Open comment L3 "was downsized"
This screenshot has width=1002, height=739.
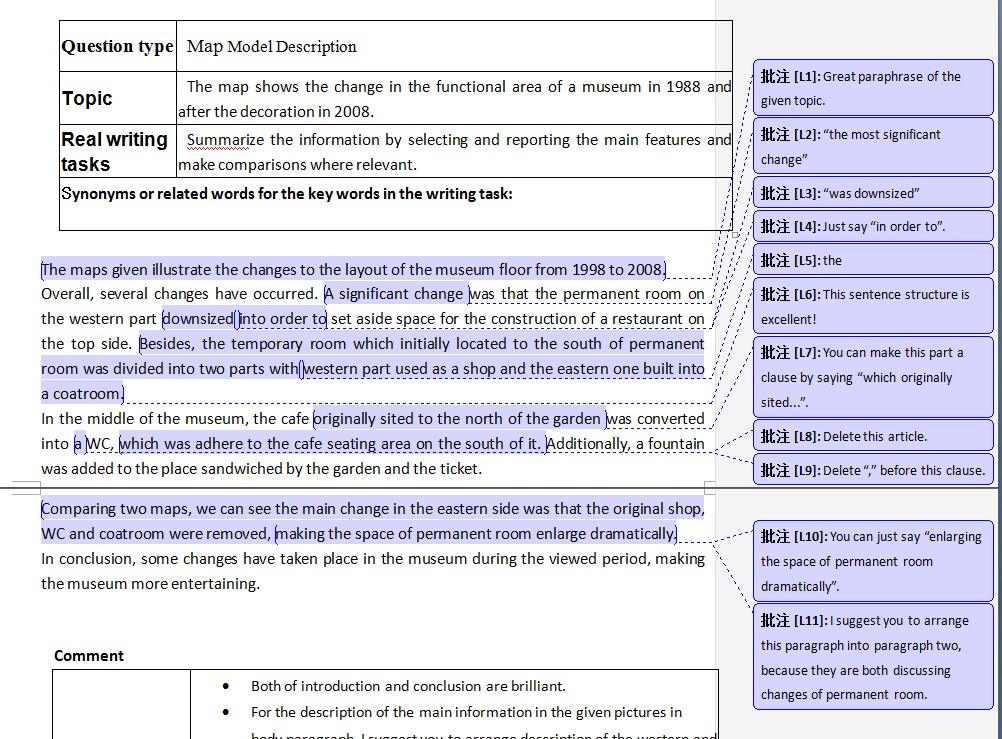[873, 193]
